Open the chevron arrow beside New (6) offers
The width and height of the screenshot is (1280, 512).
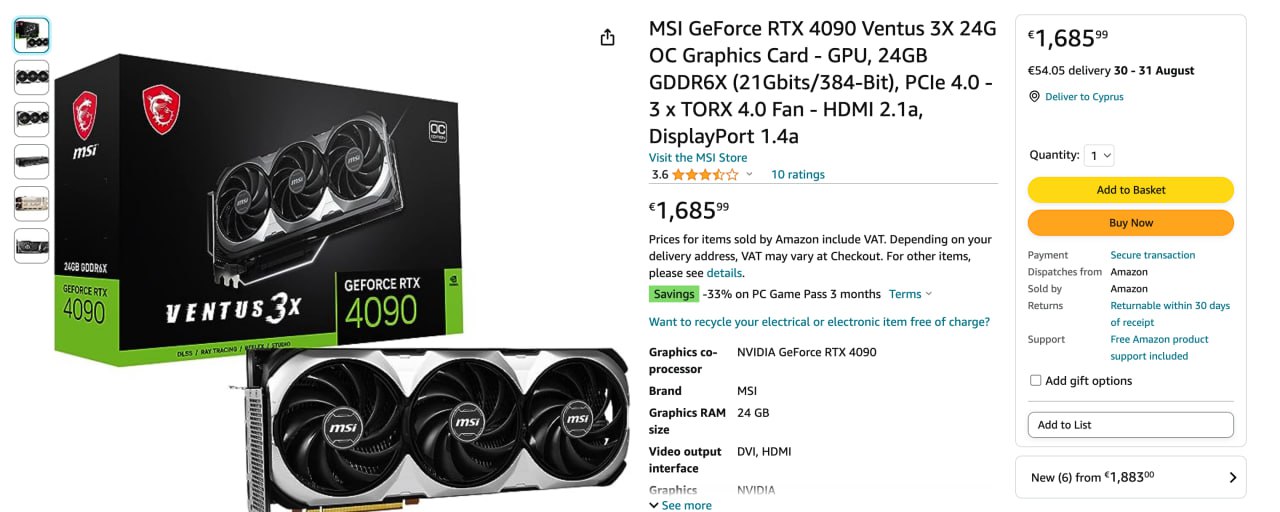pyautogui.click(x=1232, y=478)
